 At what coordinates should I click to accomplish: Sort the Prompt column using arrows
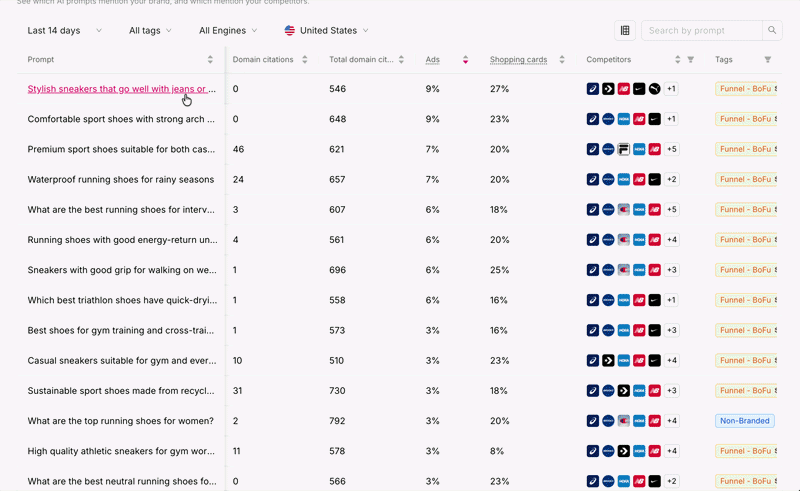210,60
